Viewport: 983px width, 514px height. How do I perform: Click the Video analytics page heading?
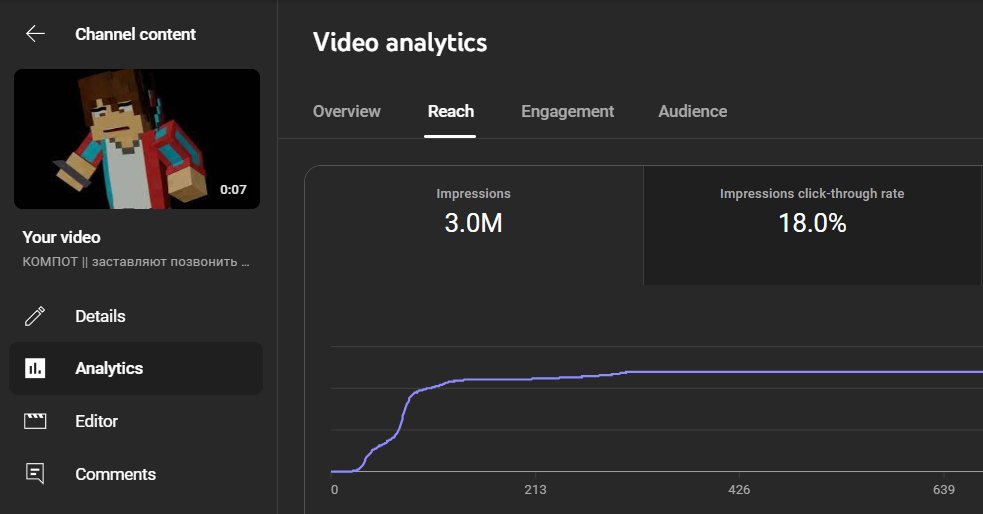coord(400,43)
